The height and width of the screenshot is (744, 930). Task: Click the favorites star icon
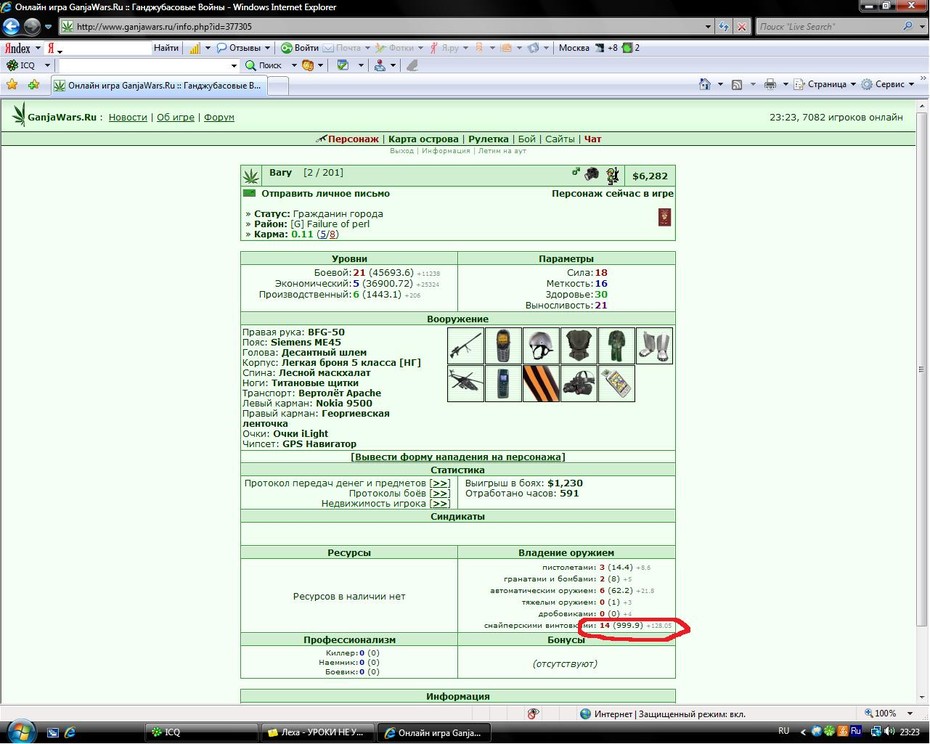tap(12, 85)
